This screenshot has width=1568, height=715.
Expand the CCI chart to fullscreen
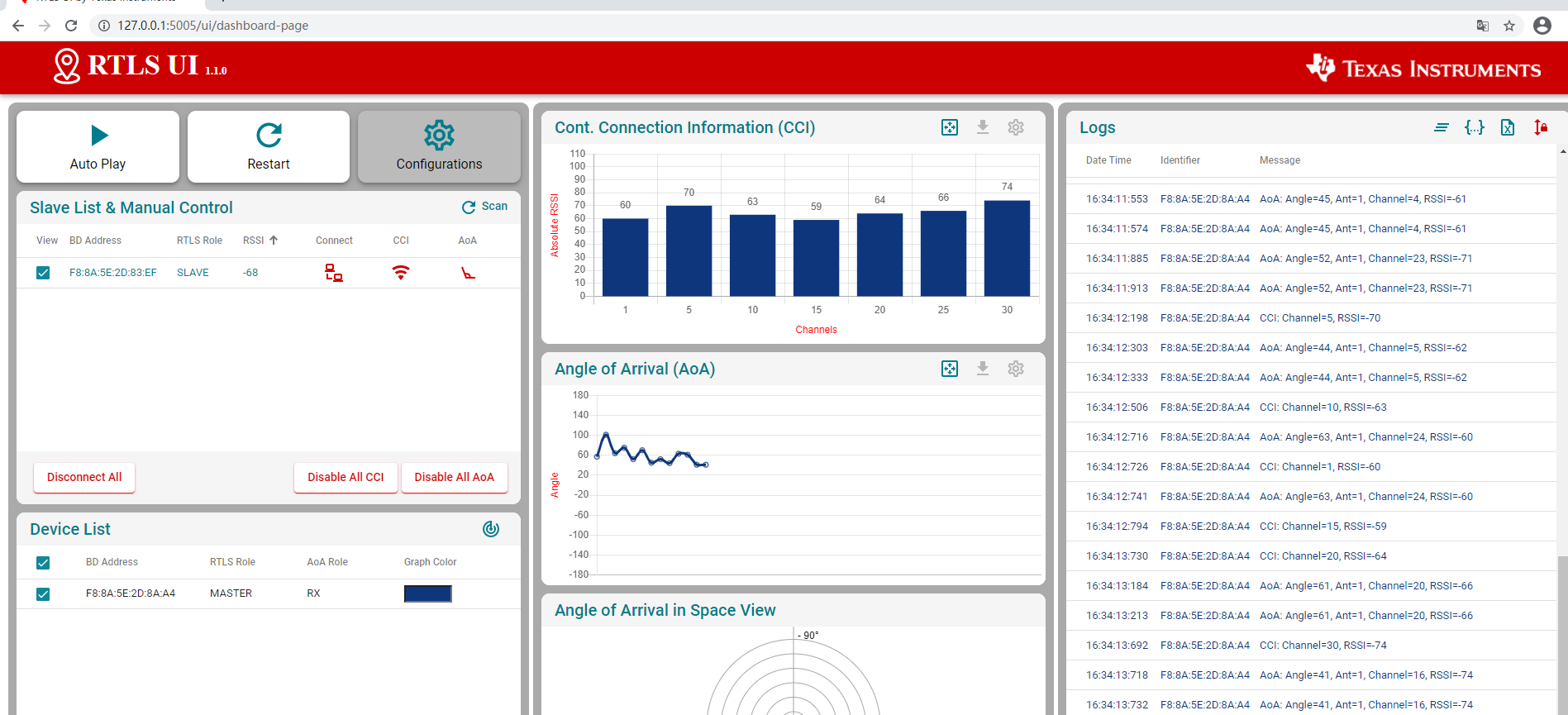tap(950, 127)
